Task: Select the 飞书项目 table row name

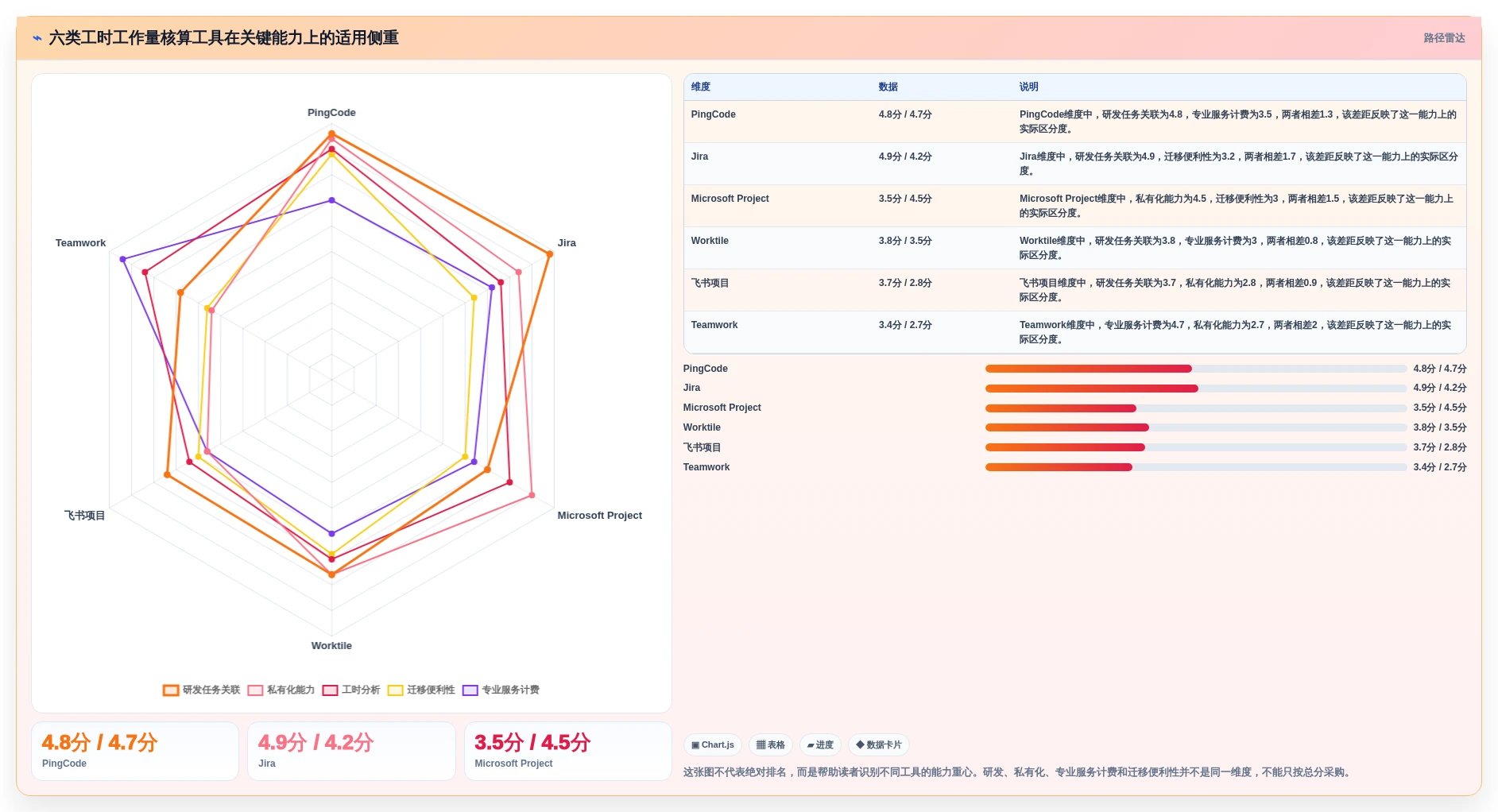Action: tap(710, 283)
